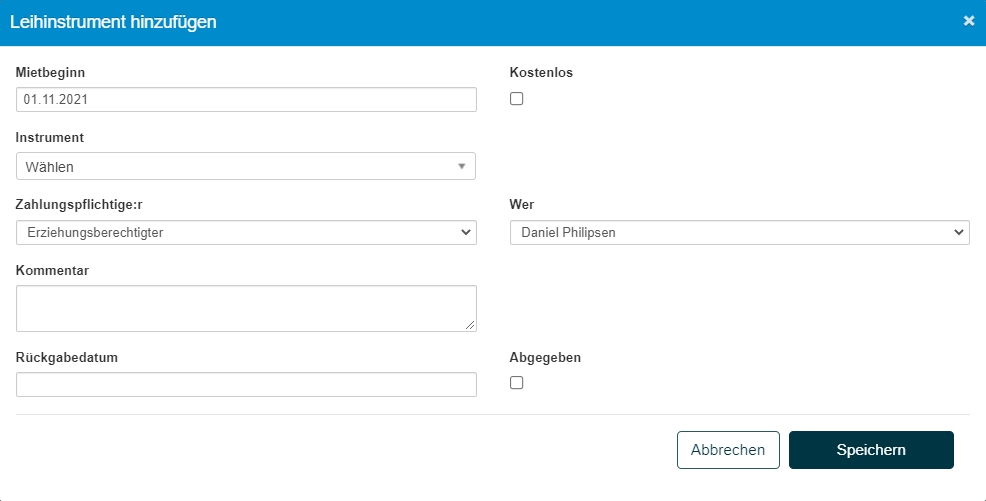986x501 pixels.
Task: Click the Kostenlos label
Action: [541, 72]
